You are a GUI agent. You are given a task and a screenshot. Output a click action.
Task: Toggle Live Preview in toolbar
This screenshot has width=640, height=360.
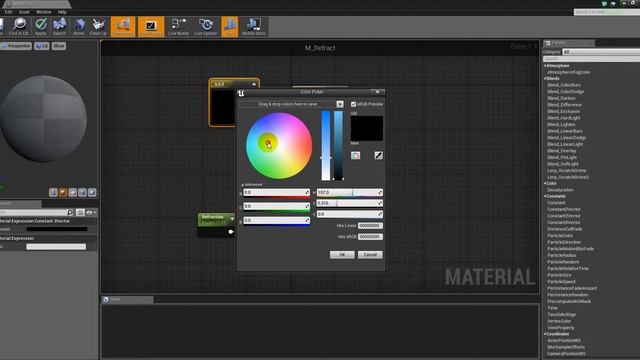[151, 27]
